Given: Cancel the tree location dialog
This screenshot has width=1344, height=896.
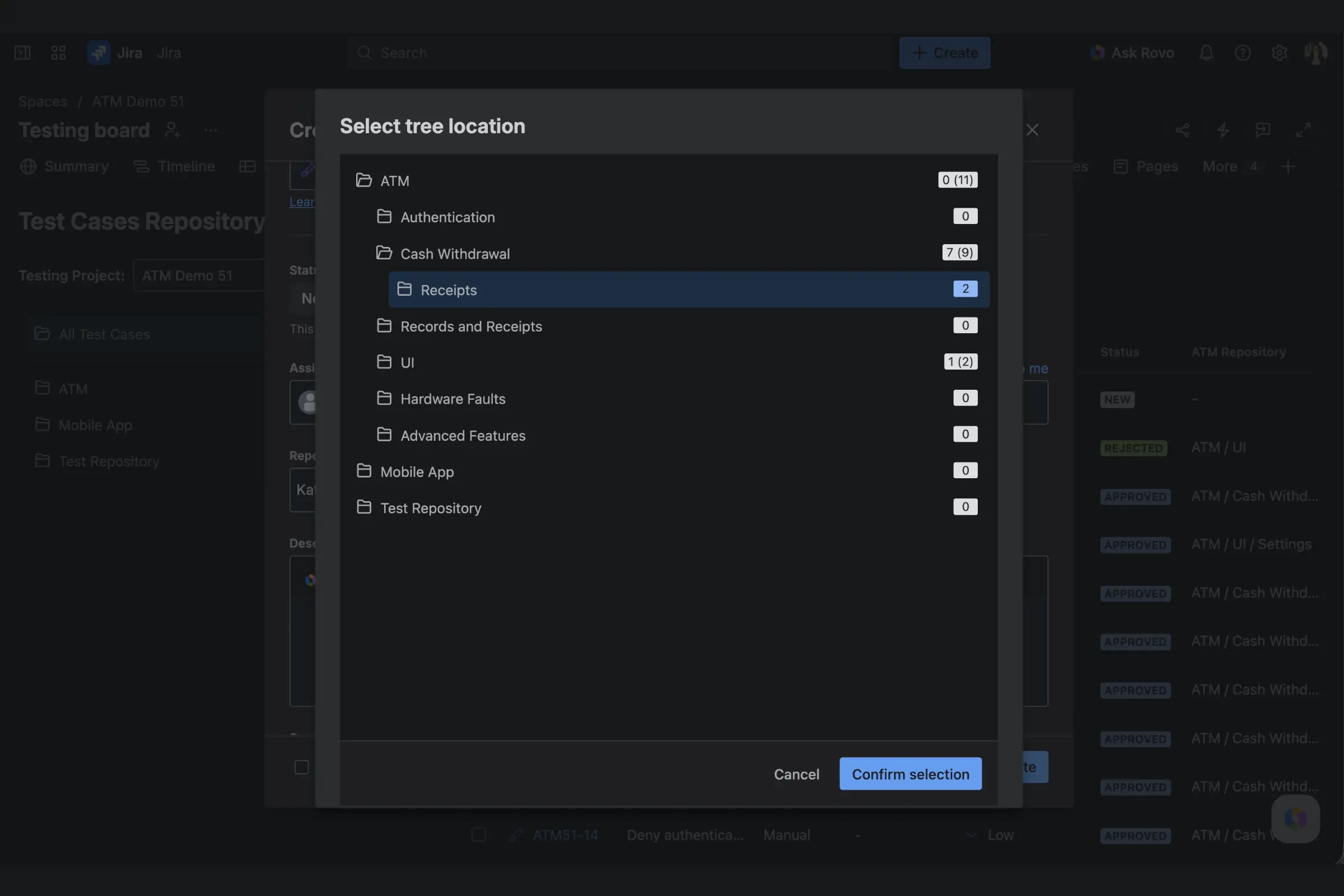Looking at the screenshot, I should click(796, 774).
